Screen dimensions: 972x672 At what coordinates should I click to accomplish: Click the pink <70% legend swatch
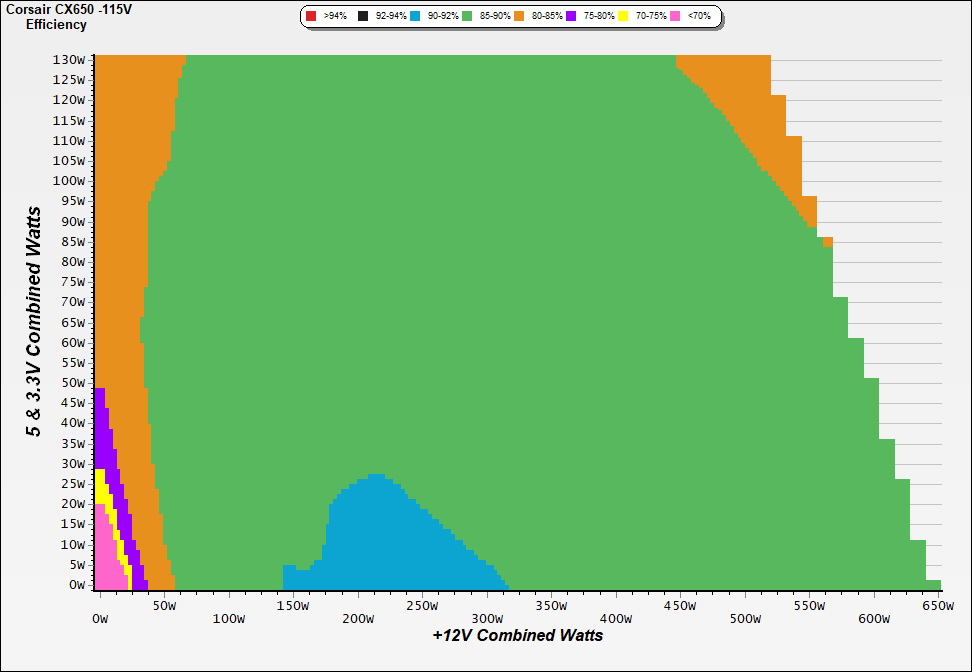pos(674,17)
